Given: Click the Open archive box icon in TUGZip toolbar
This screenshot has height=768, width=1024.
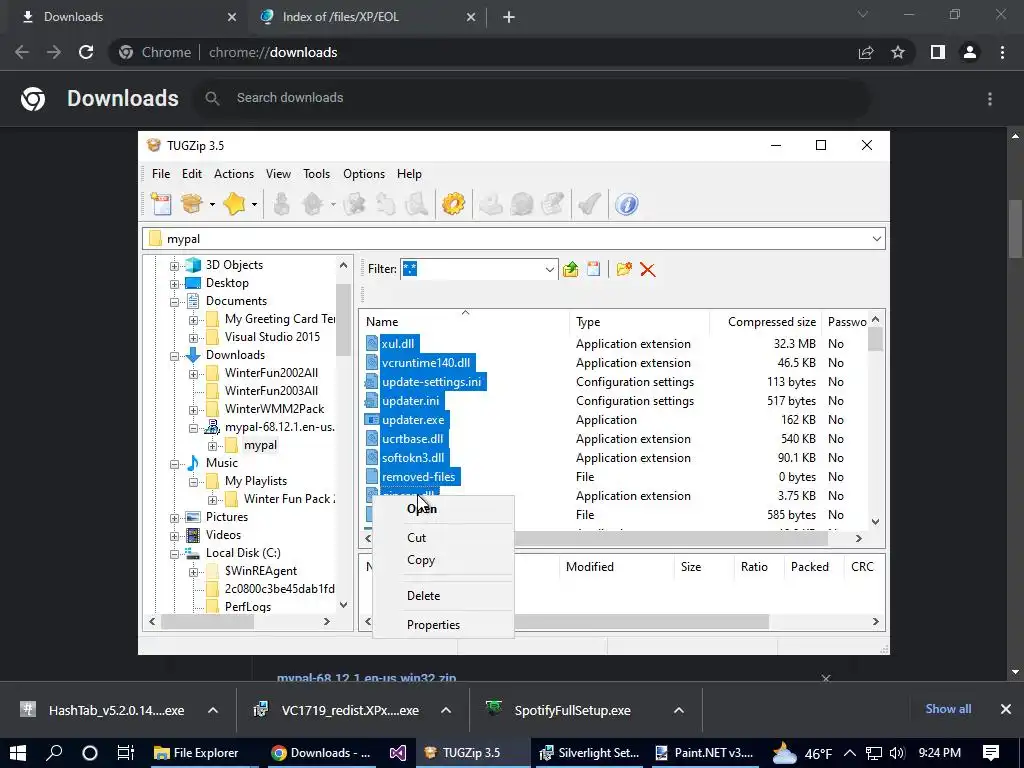Looking at the screenshot, I should click(x=192, y=204).
